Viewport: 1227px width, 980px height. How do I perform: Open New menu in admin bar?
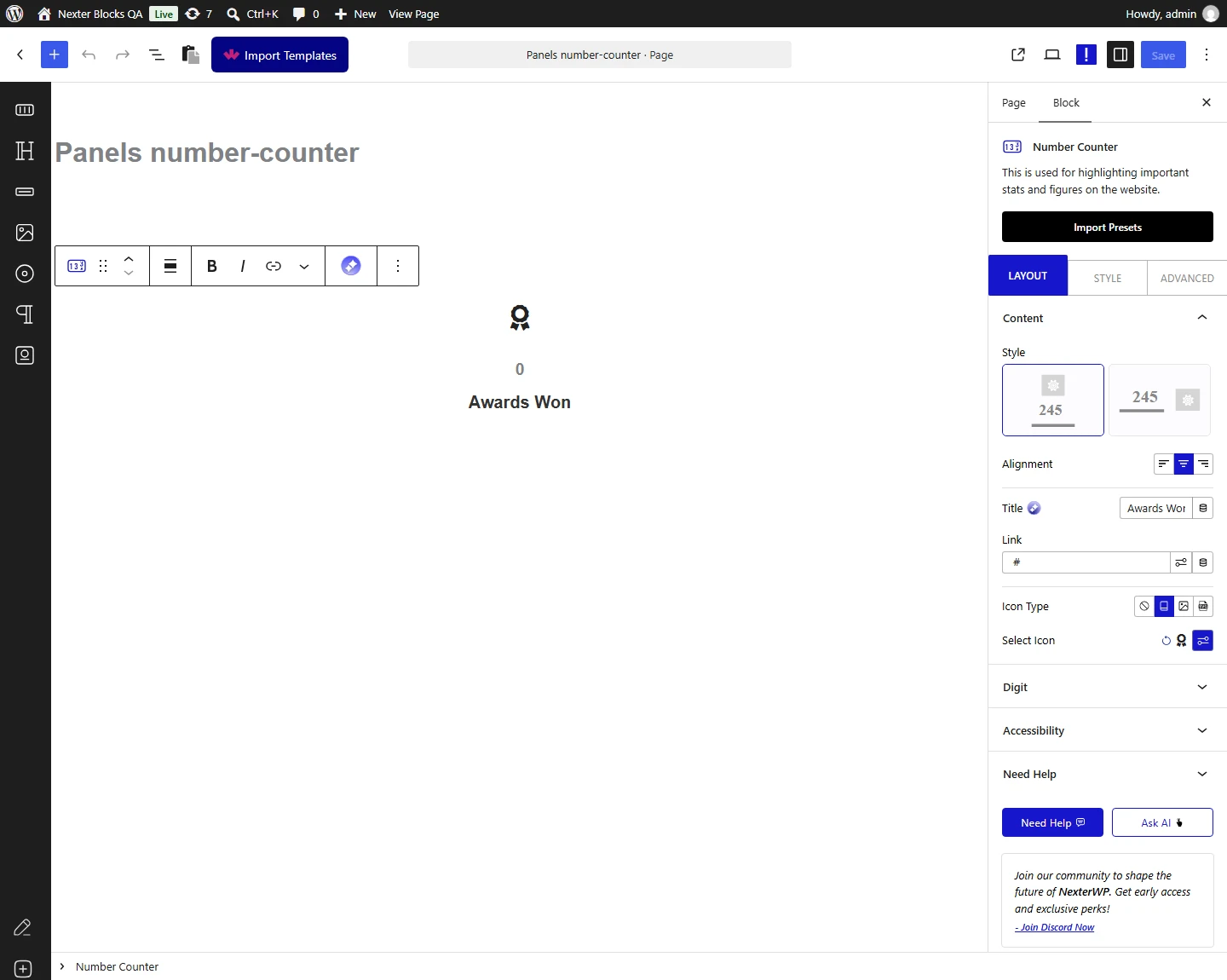[355, 14]
